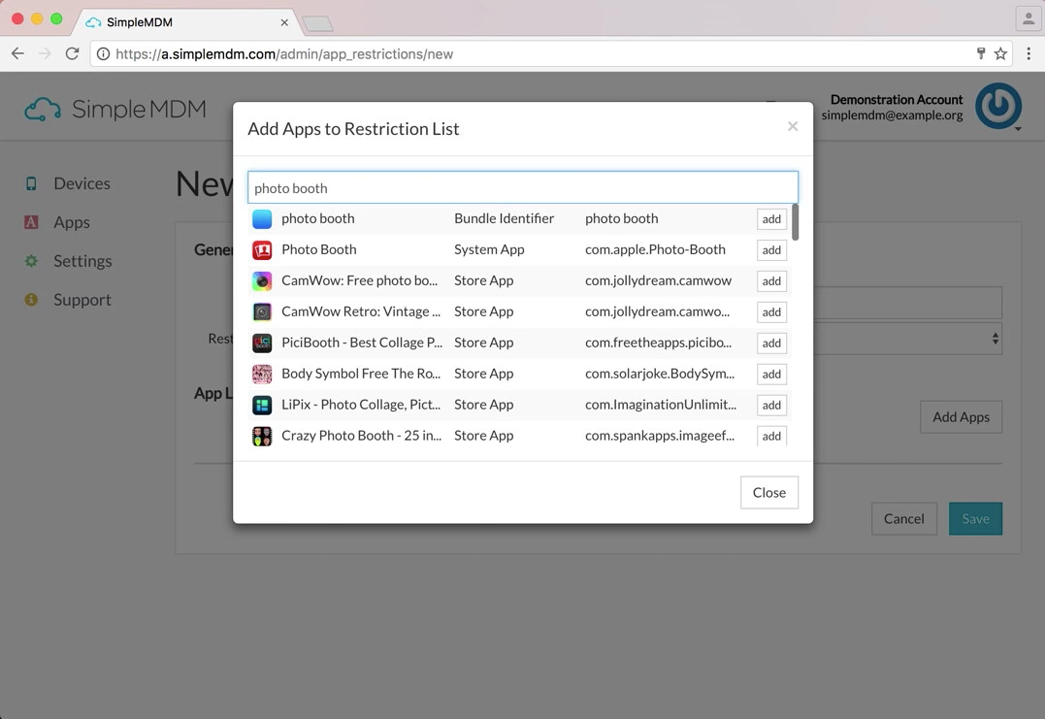Click the Support sidebar icon
The image size is (1045, 719).
(x=31, y=299)
